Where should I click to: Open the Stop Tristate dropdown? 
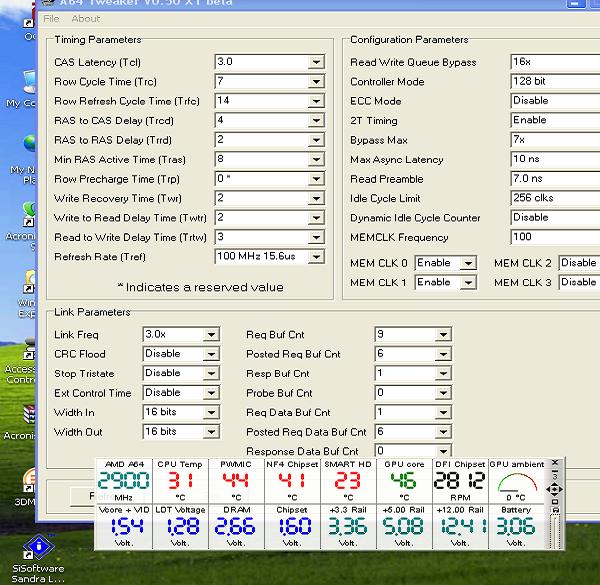pos(211,373)
